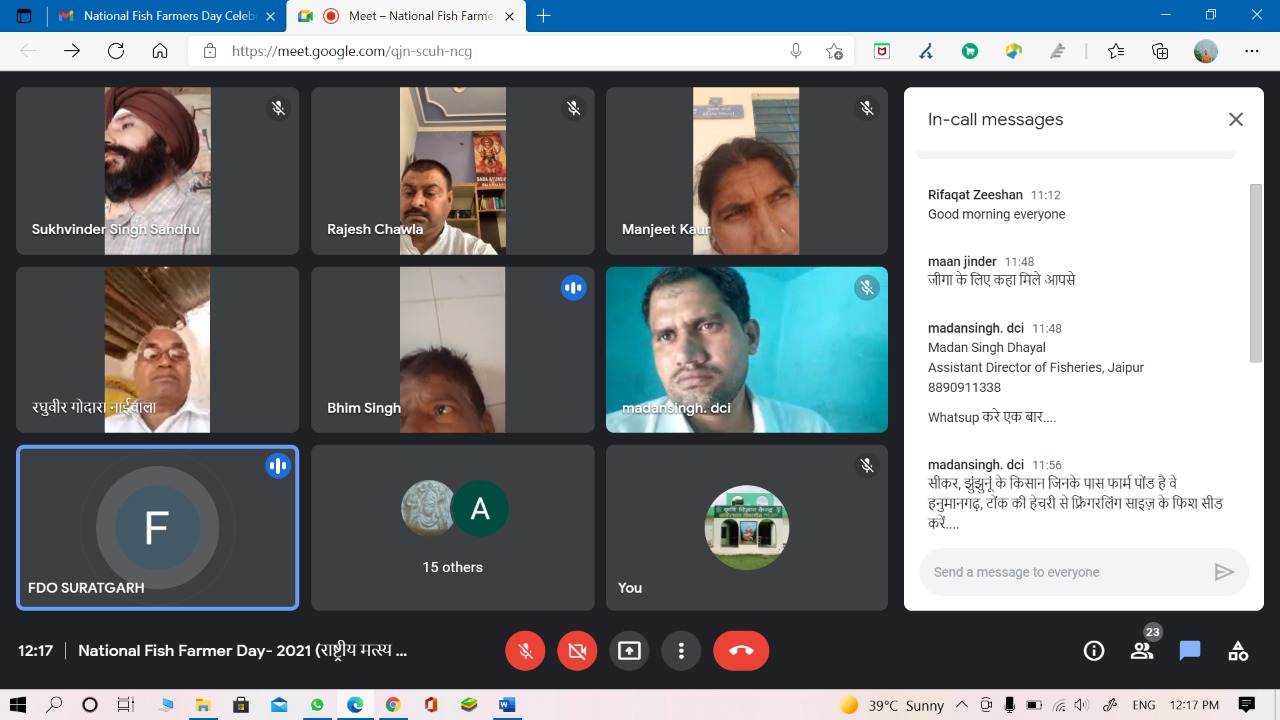The height and width of the screenshot is (720, 1280).
Task: Open the activities icon
Action: 1238,651
